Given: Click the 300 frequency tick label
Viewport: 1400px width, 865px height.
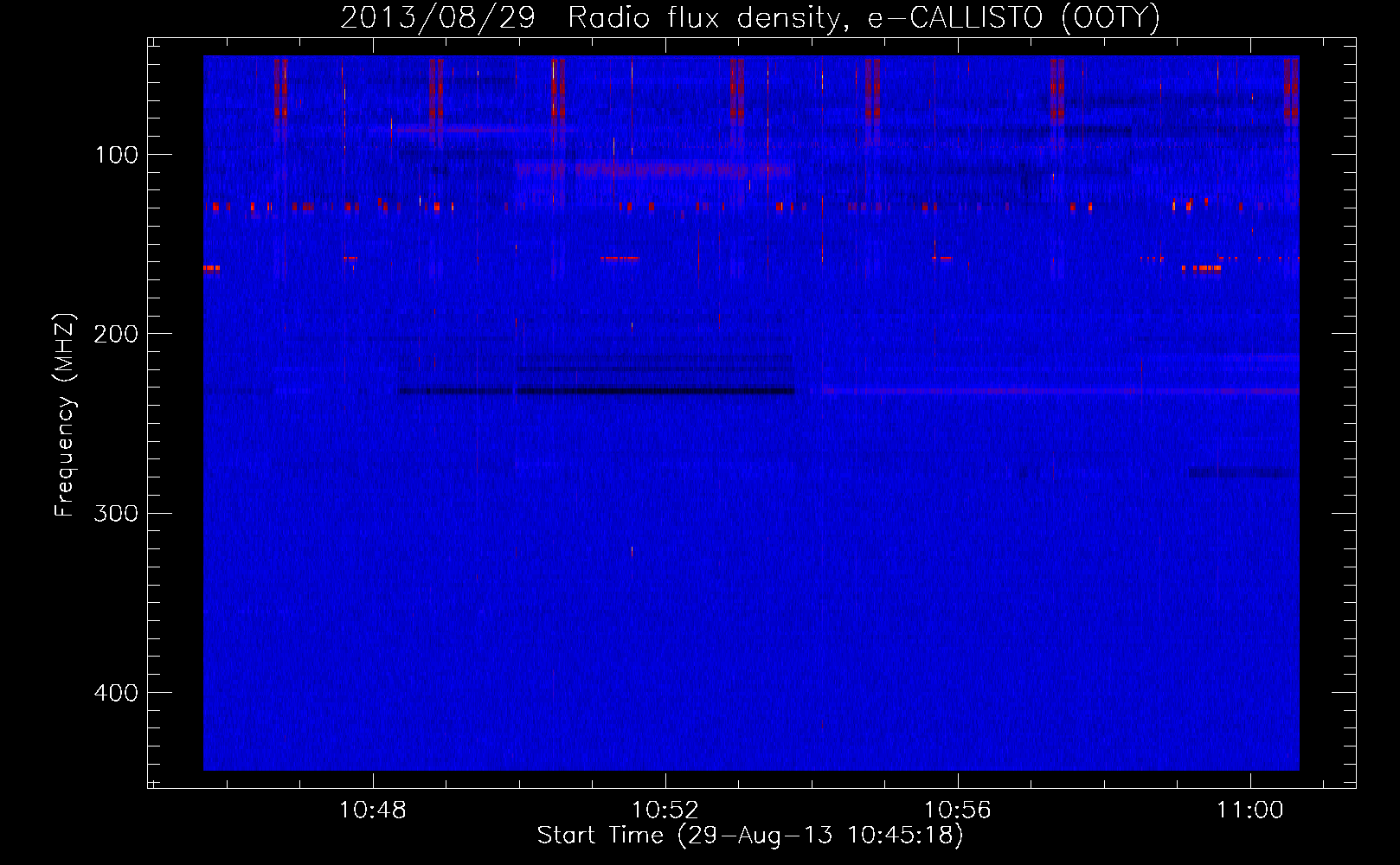Looking at the screenshot, I should tap(116, 513).
